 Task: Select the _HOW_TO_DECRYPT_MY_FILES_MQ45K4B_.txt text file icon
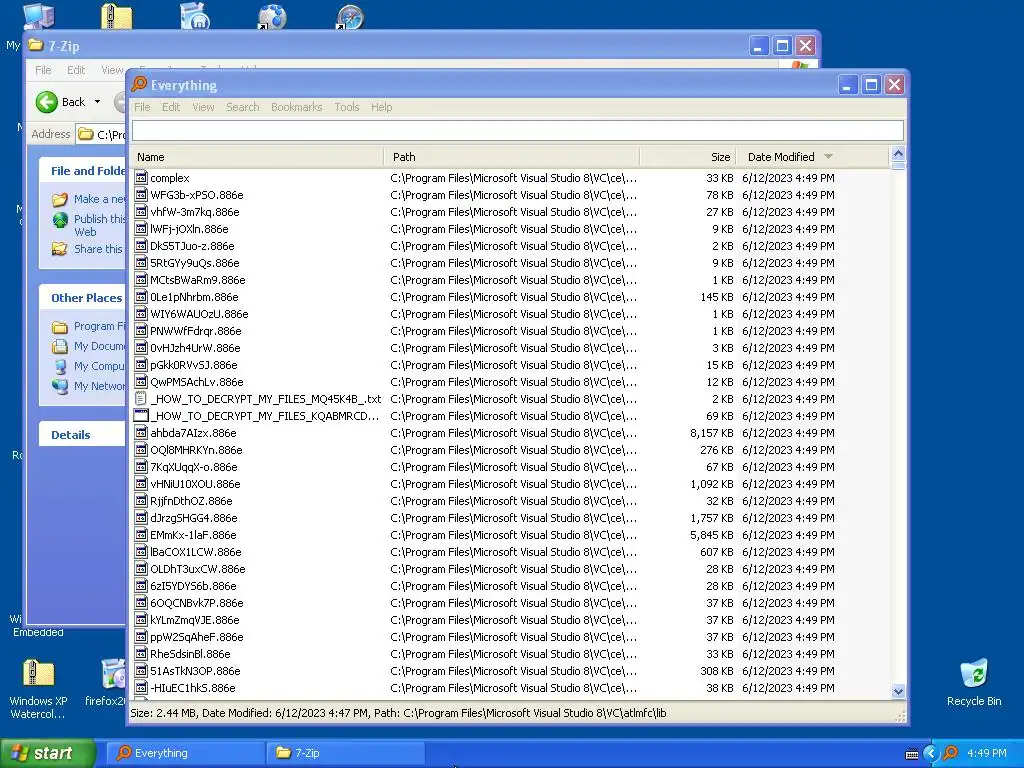click(140, 398)
